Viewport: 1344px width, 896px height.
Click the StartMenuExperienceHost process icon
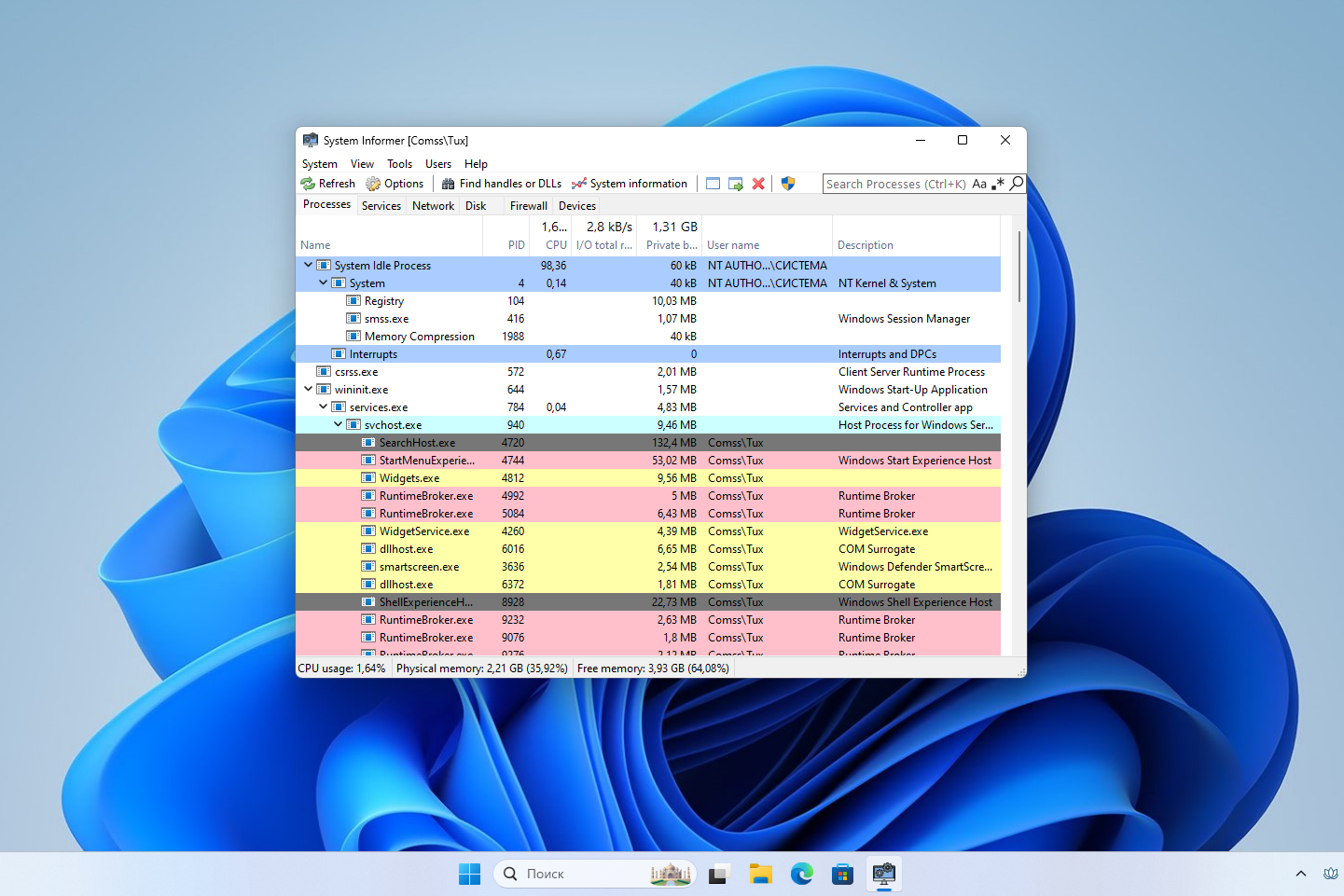coord(368,460)
